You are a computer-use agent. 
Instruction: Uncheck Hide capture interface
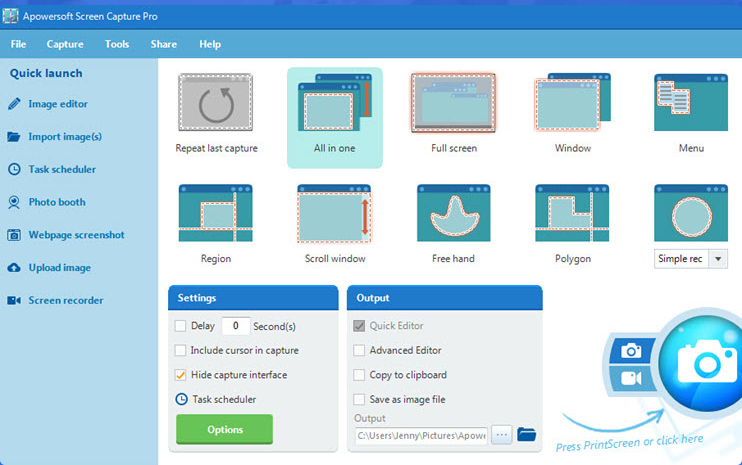(180, 375)
